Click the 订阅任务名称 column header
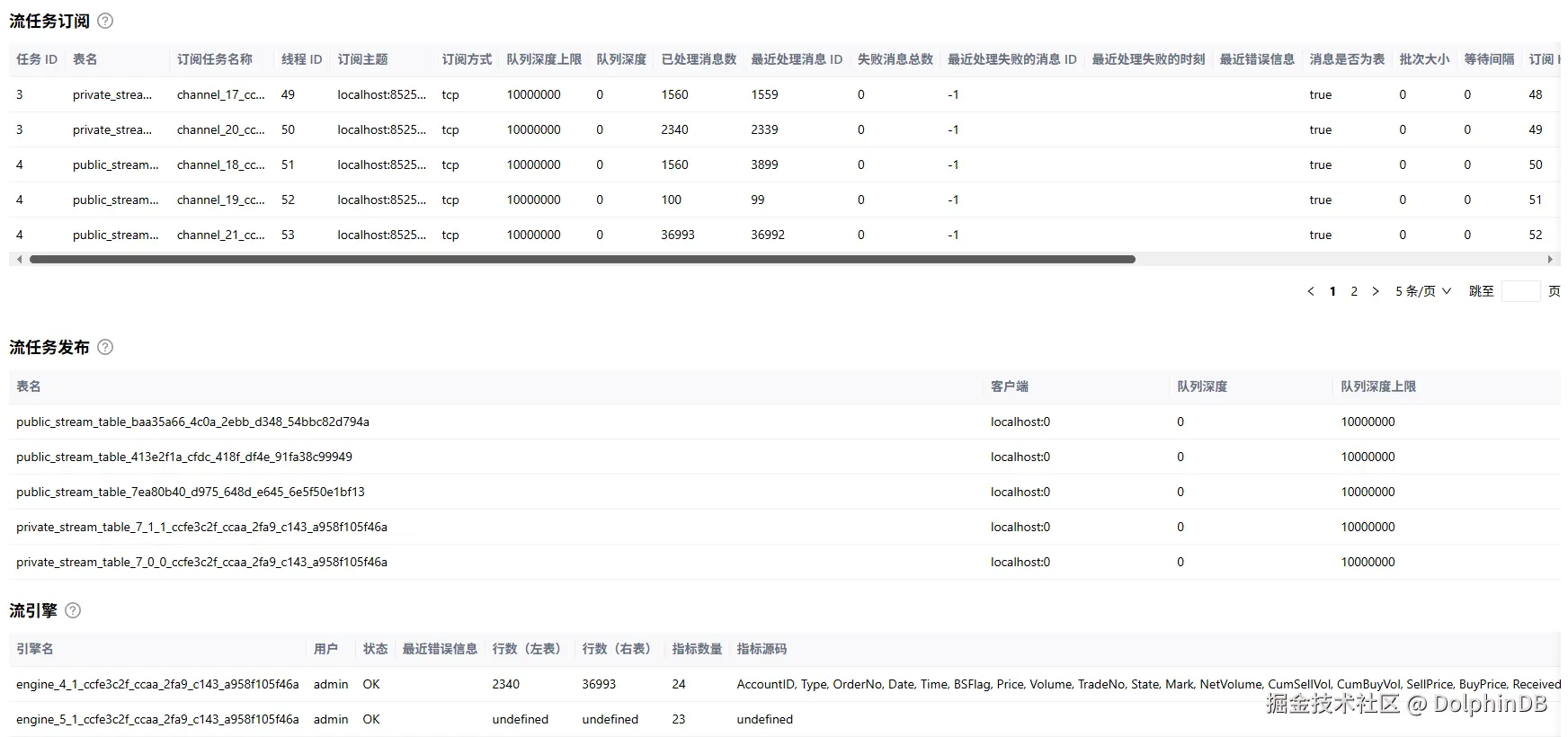 [x=215, y=59]
